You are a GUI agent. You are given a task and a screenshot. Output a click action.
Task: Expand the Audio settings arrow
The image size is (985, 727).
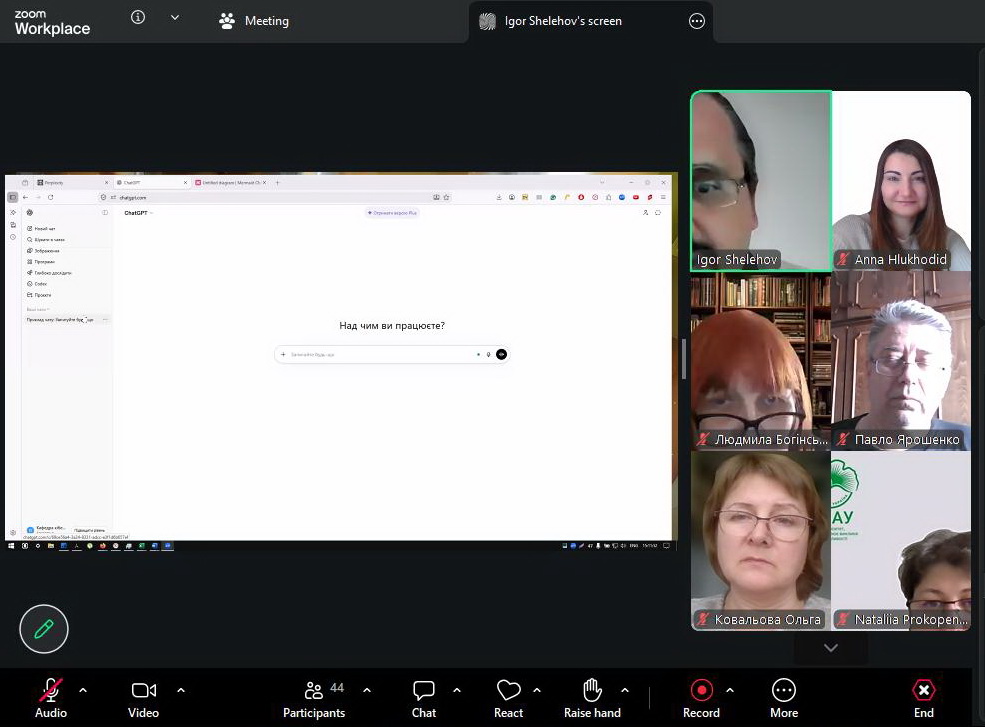click(x=83, y=690)
